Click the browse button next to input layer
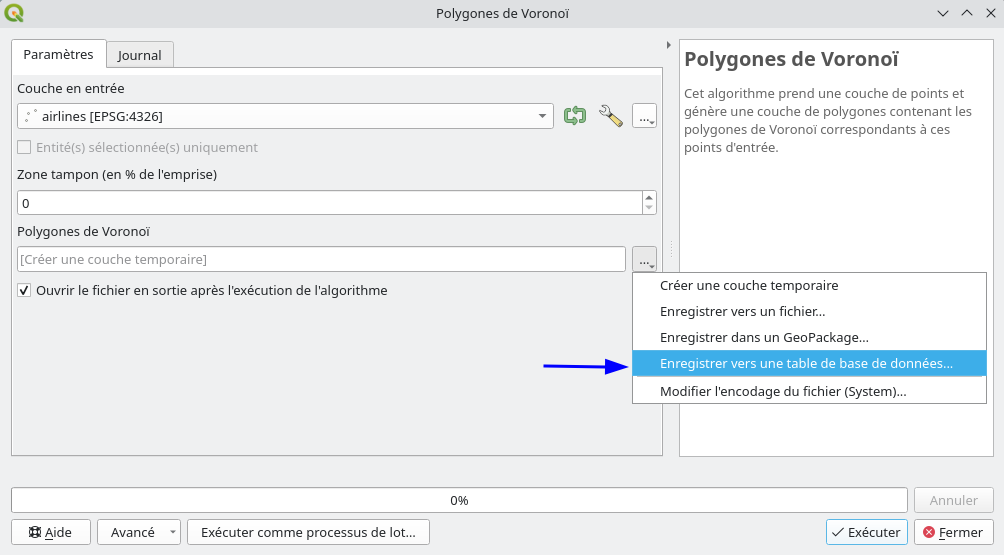The width and height of the screenshot is (1004, 555). 644,116
